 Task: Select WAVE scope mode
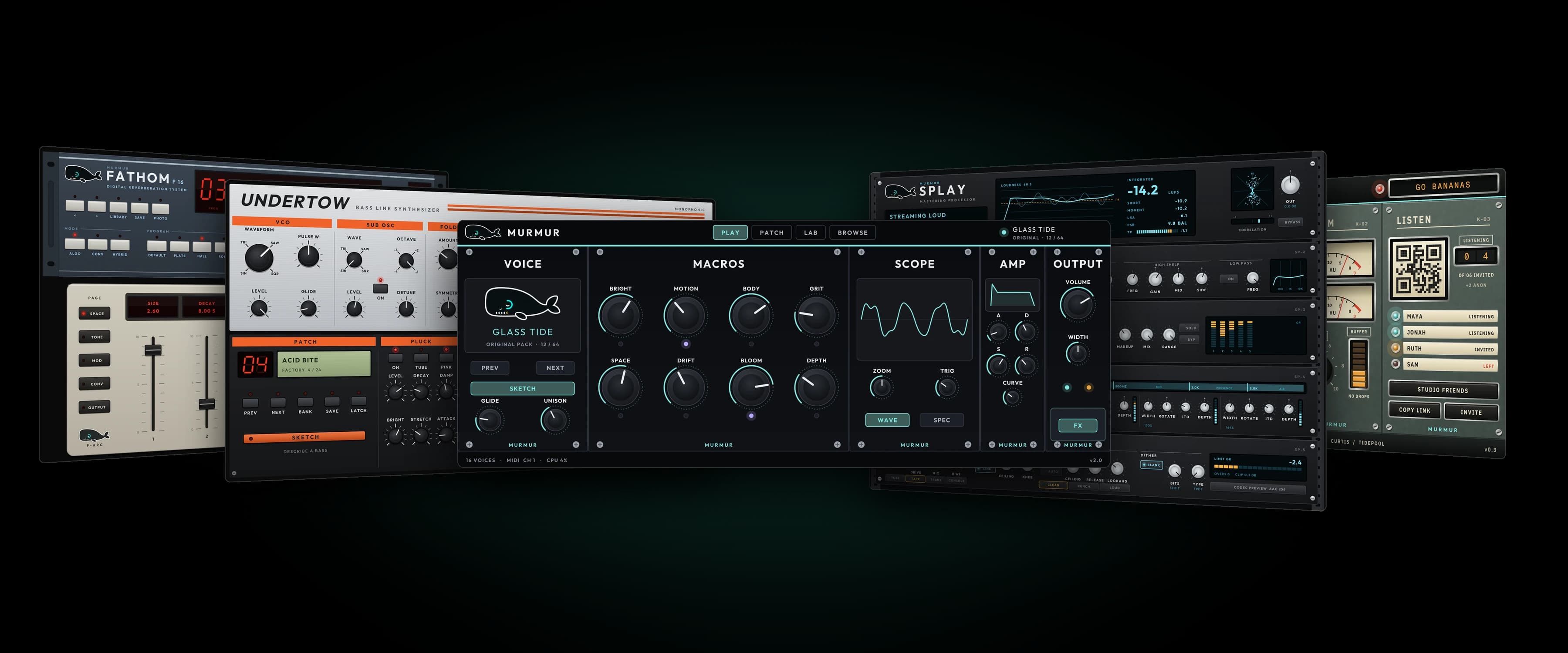click(x=887, y=420)
